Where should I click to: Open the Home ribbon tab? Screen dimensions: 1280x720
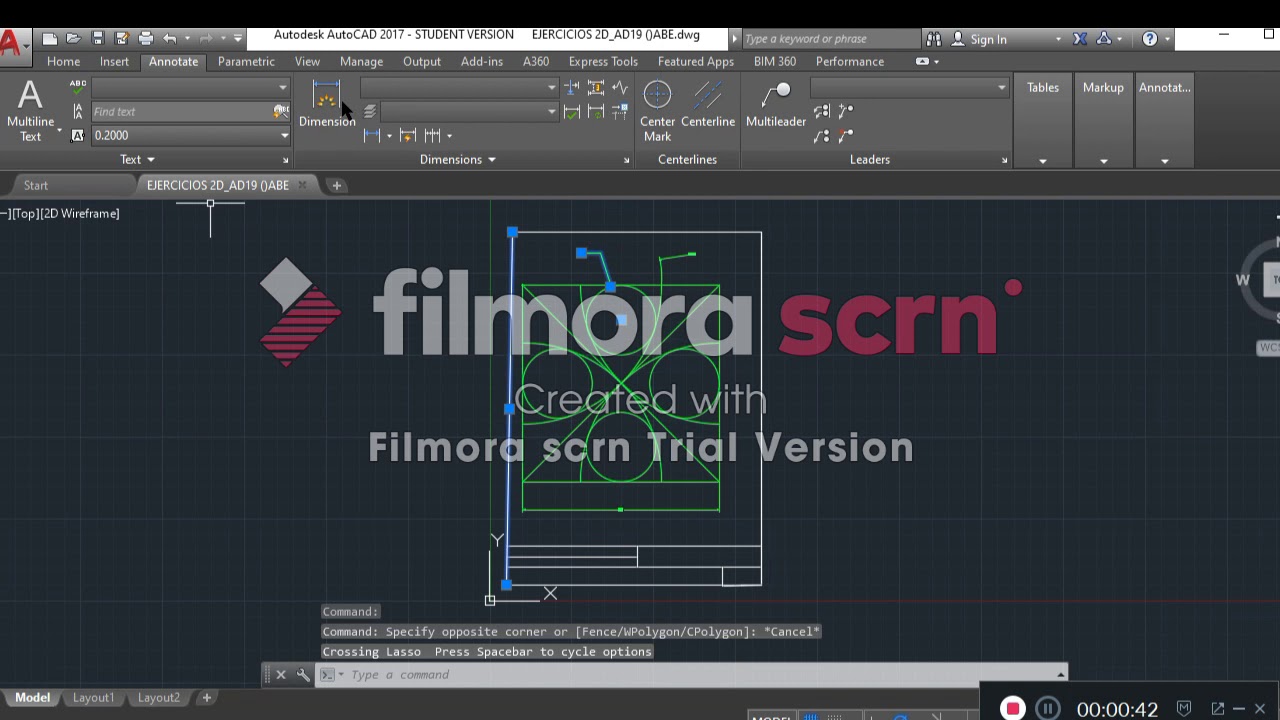[x=63, y=61]
